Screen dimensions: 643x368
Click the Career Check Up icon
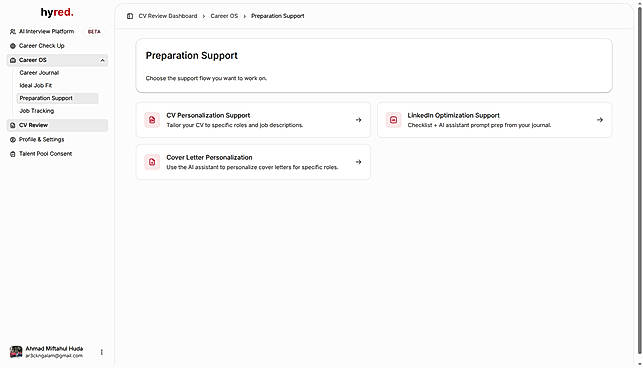[13, 46]
